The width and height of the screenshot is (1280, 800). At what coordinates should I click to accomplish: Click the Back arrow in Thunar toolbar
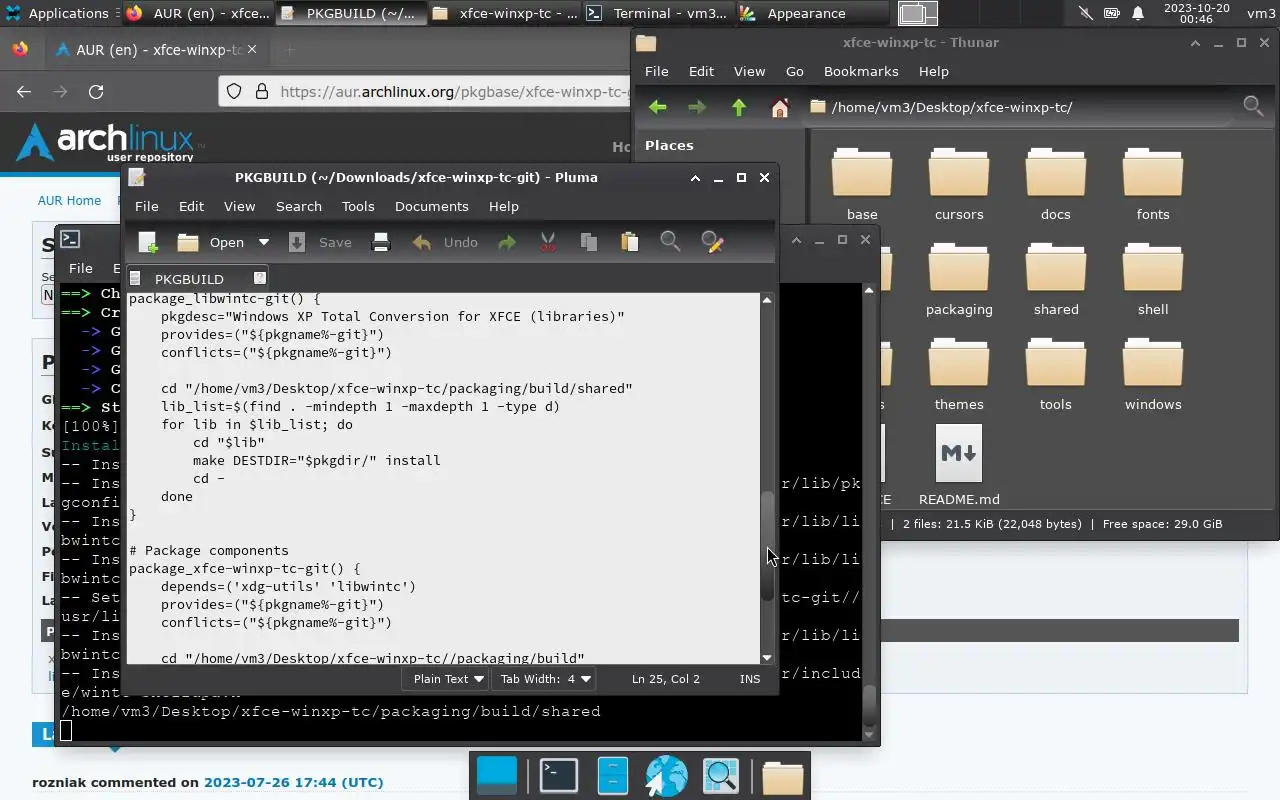(x=657, y=107)
